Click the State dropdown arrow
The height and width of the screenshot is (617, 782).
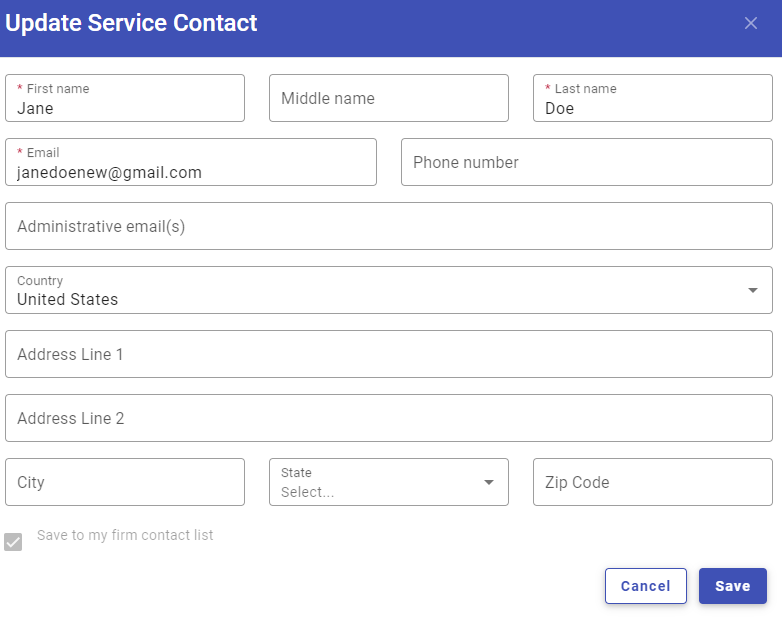489,482
